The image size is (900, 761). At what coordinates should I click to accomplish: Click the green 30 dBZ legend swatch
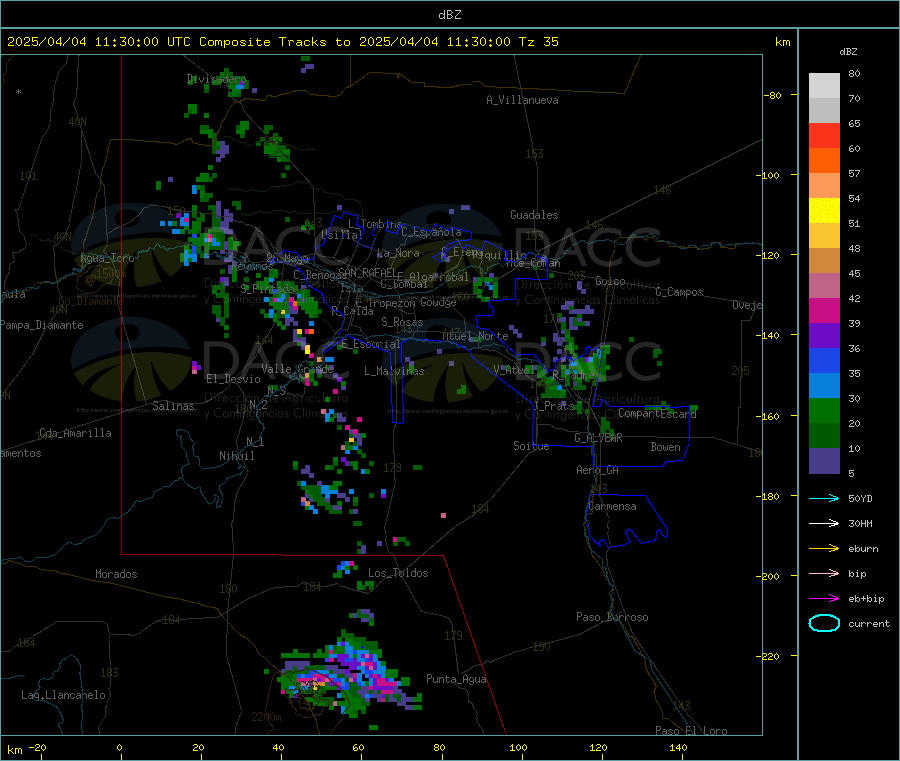tap(824, 410)
